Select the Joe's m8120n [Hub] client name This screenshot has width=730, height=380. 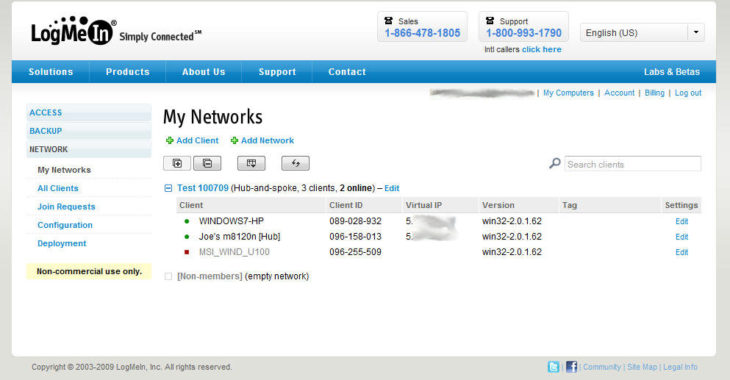coord(239,237)
